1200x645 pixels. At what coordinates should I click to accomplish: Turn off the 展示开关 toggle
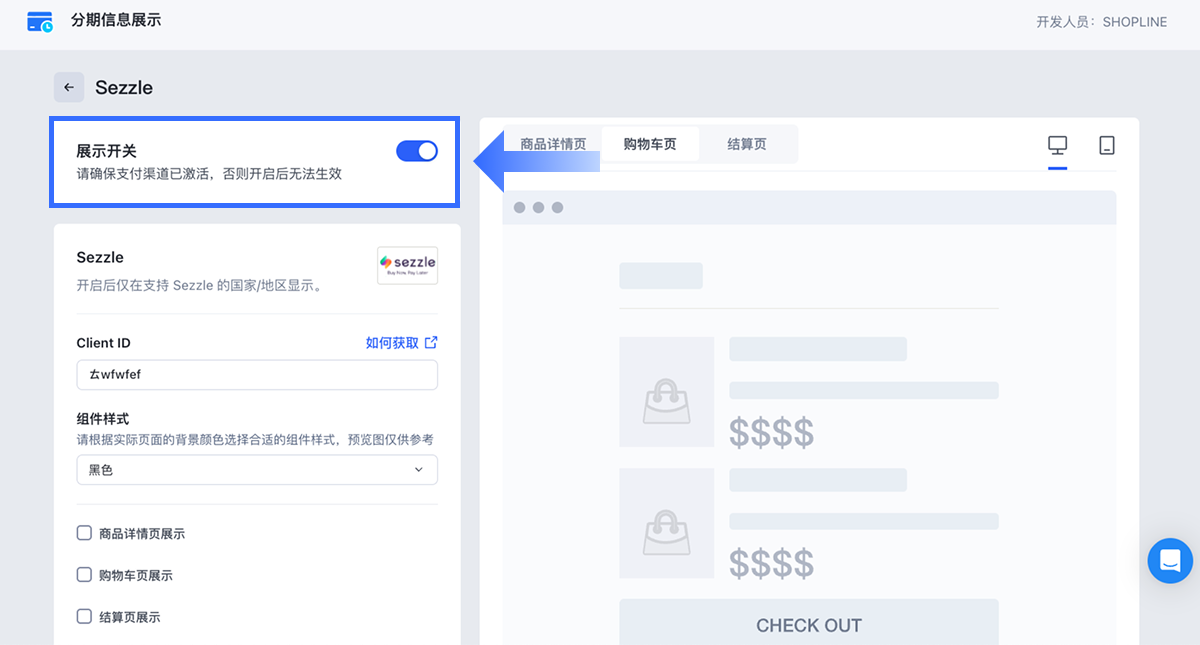(x=417, y=151)
